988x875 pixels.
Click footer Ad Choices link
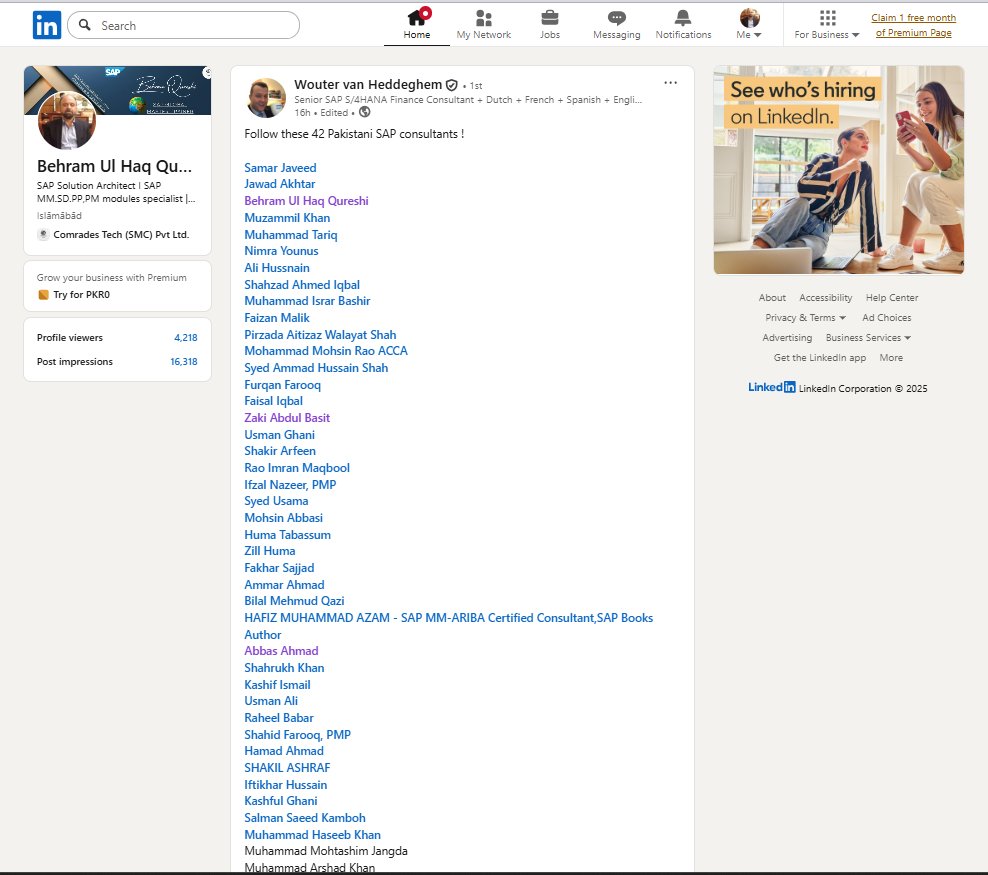click(x=887, y=317)
